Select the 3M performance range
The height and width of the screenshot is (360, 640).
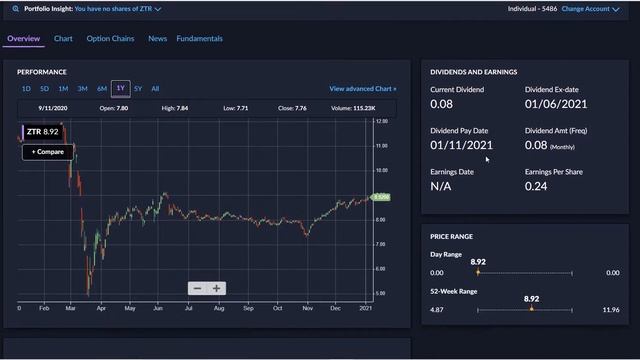(x=82, y=89)
